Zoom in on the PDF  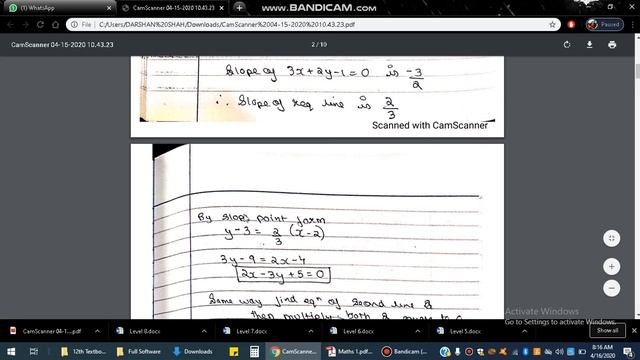point(611,267)
